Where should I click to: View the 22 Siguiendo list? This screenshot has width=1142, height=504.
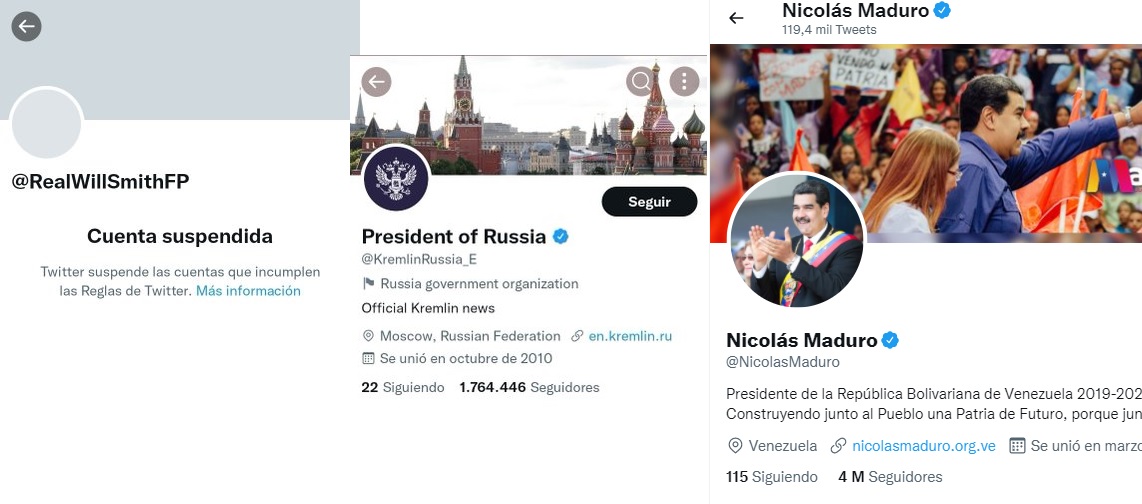(x=402, y=387)
